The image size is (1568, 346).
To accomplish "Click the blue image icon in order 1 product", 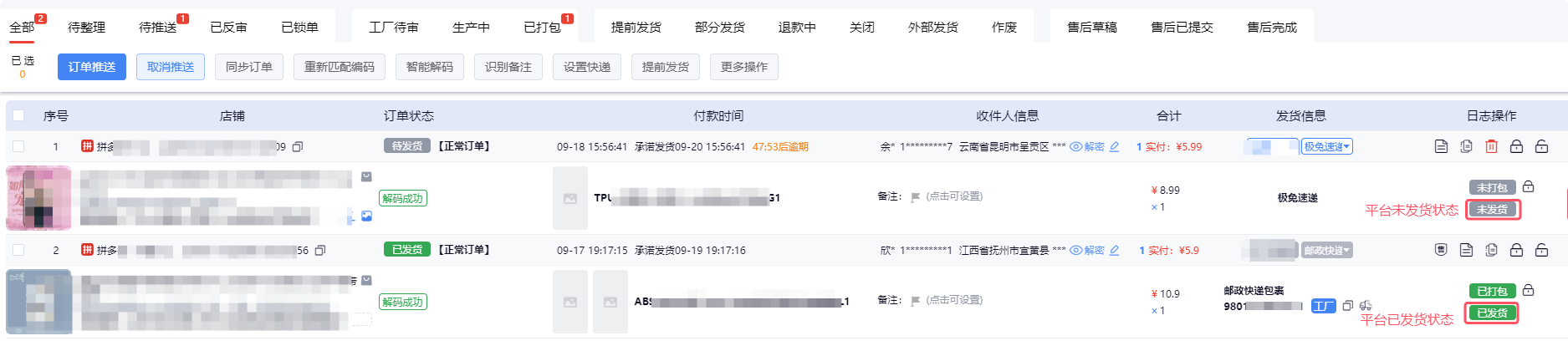I will (x=366, y=216).
